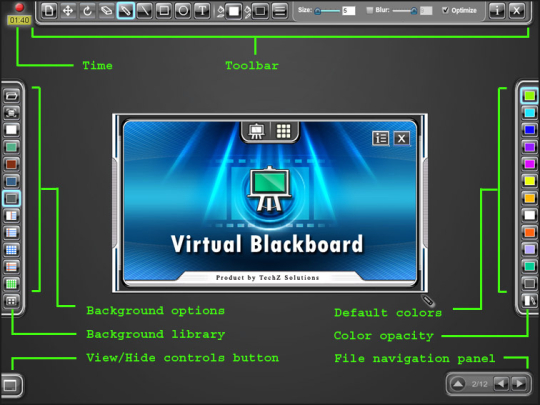Pick the lavender pen color
The height and width of the screenshot is (405, 540).
[529, 249]
